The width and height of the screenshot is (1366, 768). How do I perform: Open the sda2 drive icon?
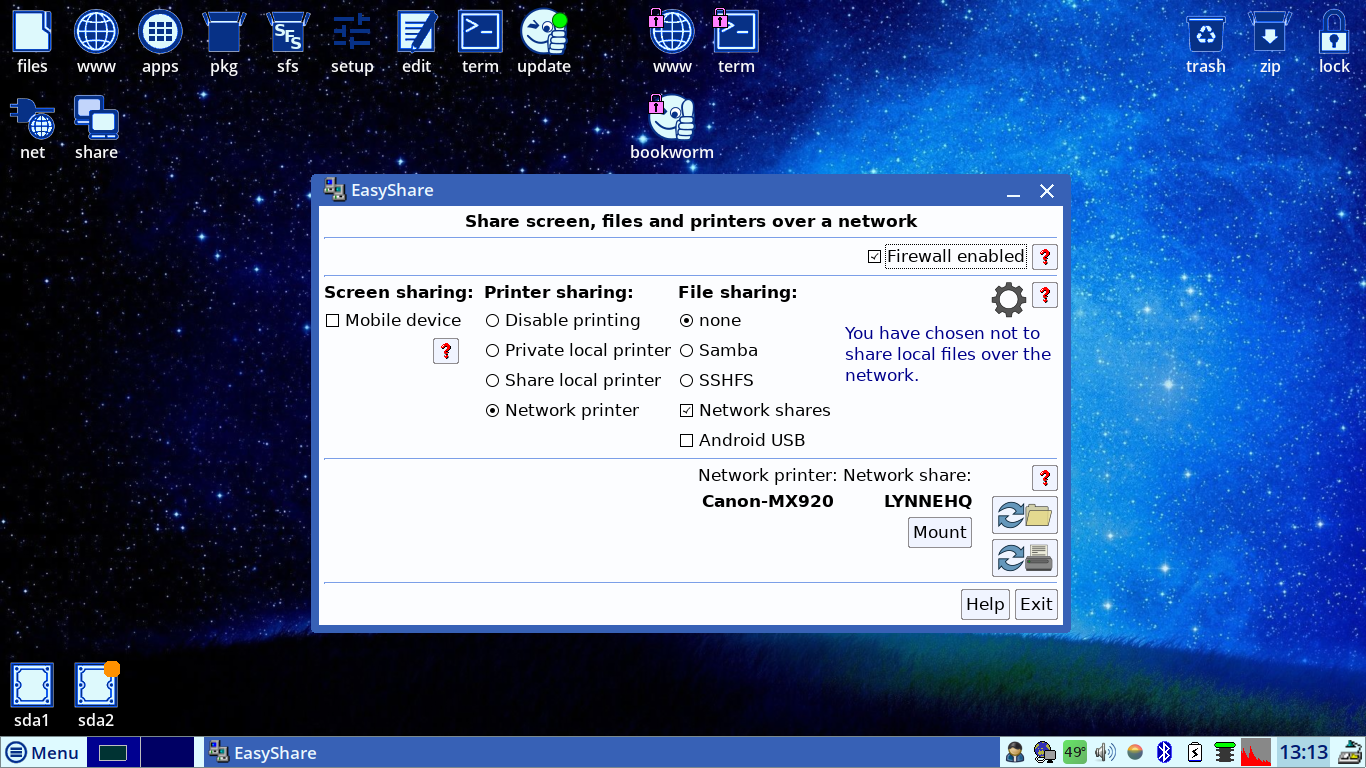(x=96, y=695)
